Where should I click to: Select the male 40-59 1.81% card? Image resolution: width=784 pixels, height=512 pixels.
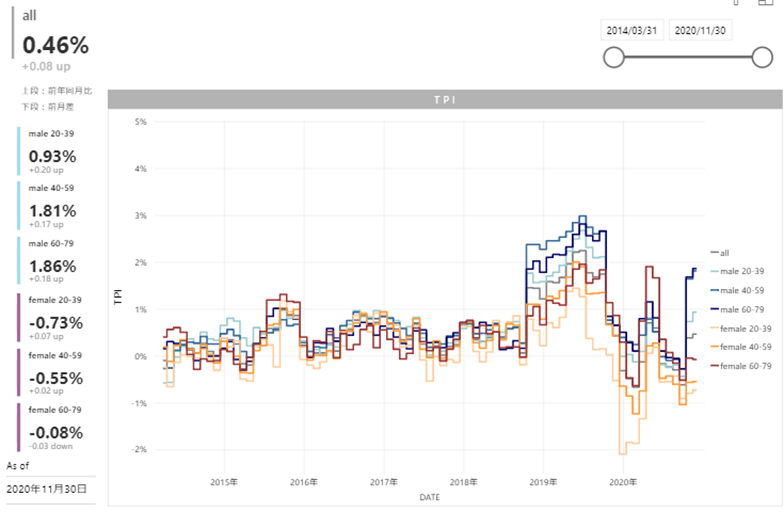point(55,206)
